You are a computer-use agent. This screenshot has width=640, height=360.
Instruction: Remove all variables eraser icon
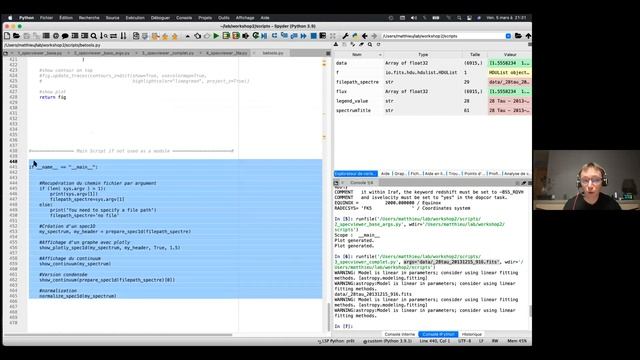click(361, 44)
